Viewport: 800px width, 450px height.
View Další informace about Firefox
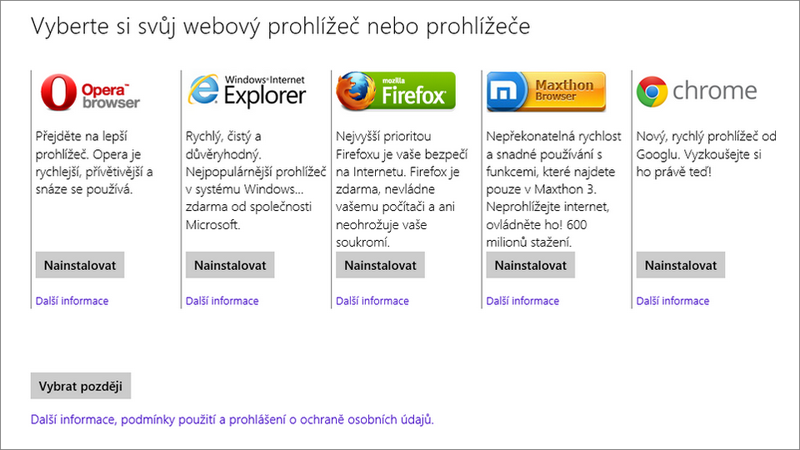click(372, 301)
